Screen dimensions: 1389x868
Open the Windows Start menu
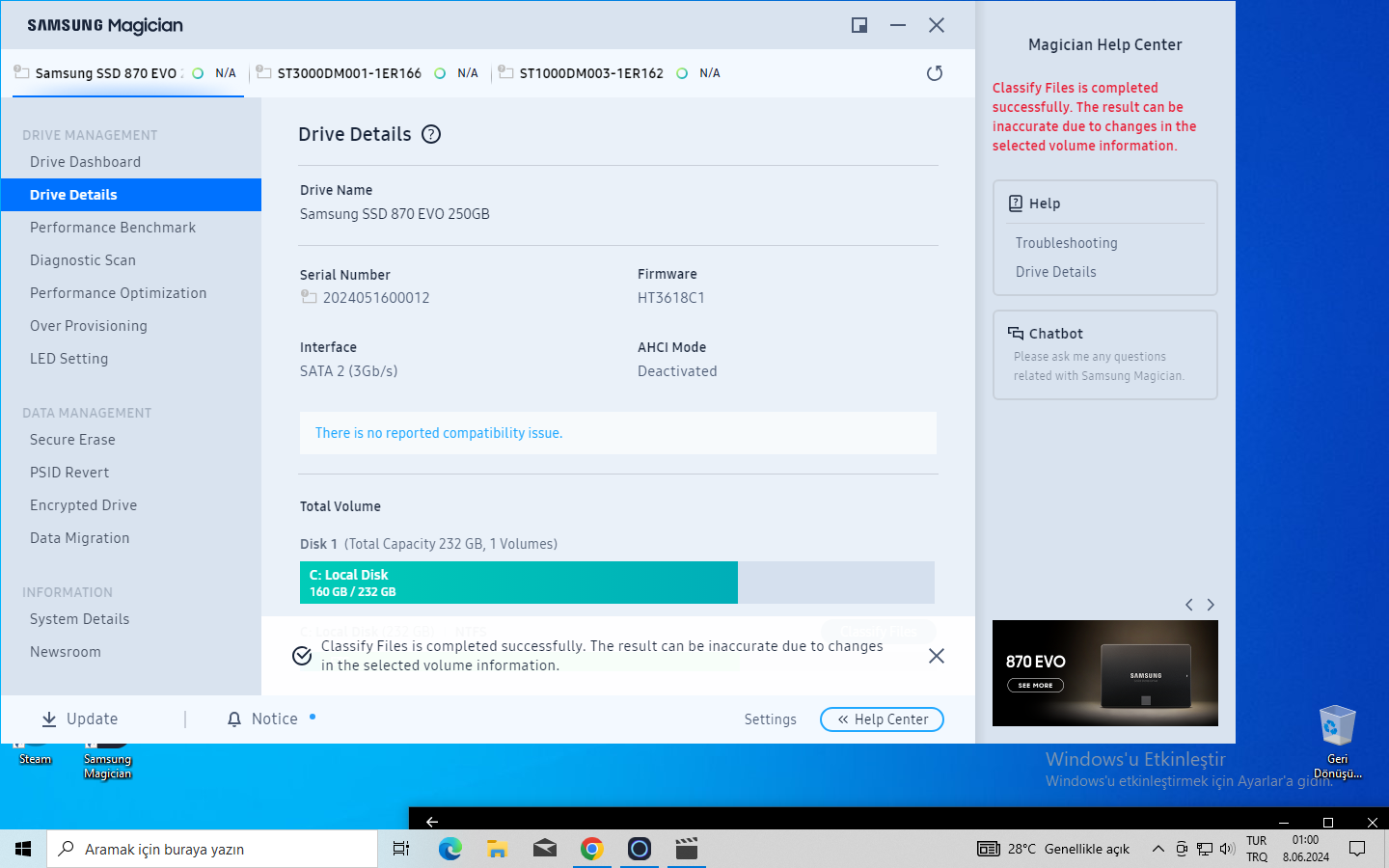(x=23, y=849)
